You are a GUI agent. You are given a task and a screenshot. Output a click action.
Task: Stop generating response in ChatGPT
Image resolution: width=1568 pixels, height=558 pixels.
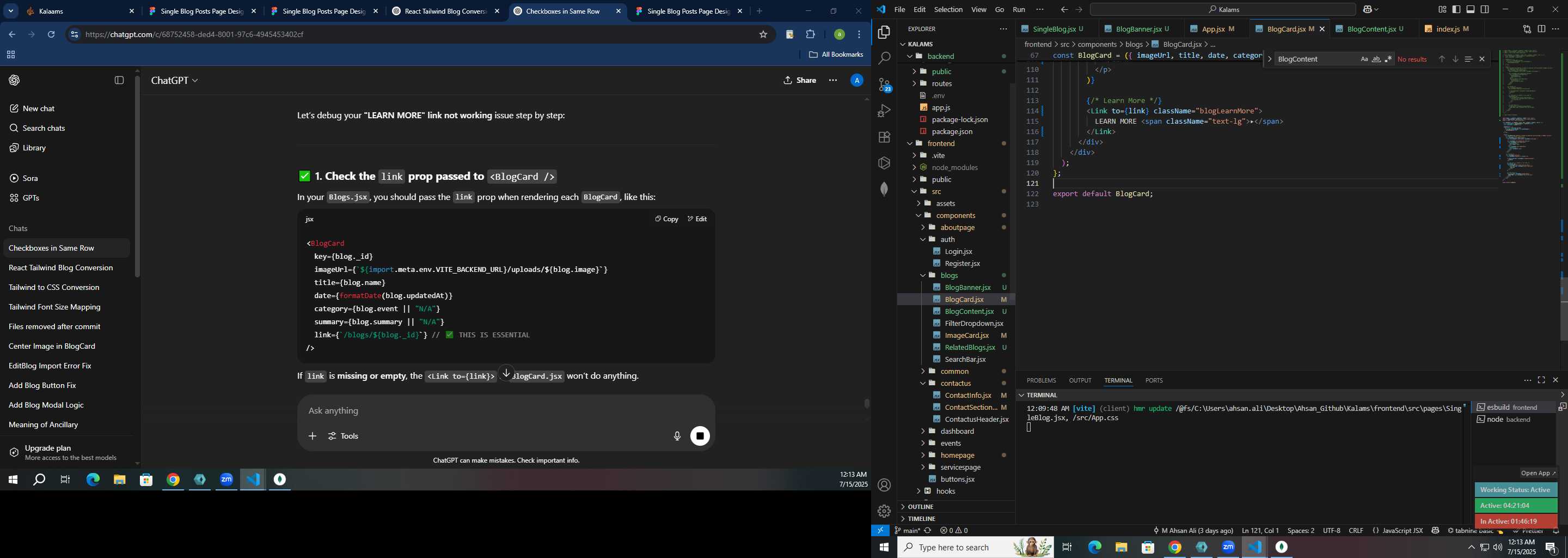tap(700, 436)
